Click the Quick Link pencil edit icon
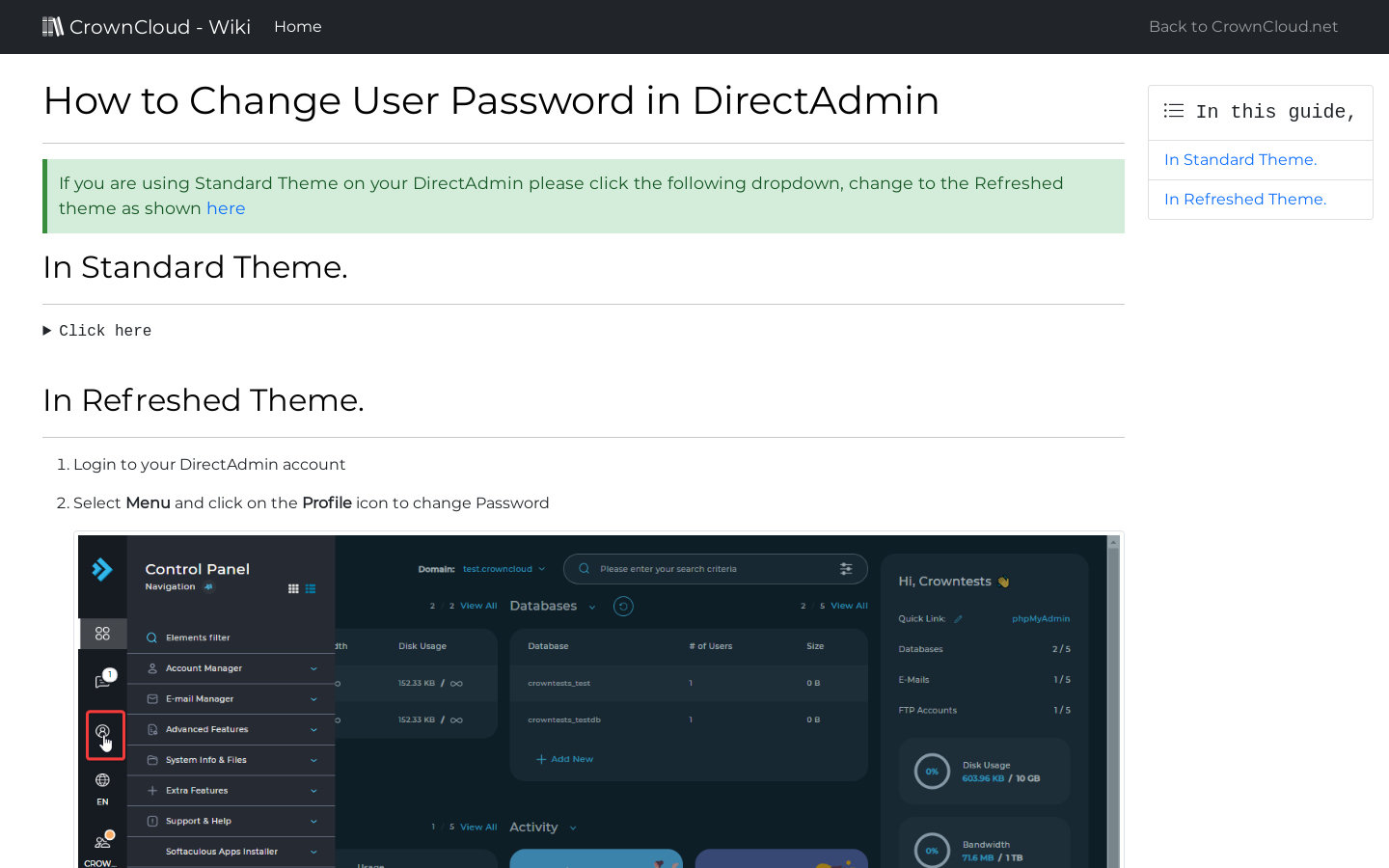This screenshot has width=1389, height=868. point(959,619)
